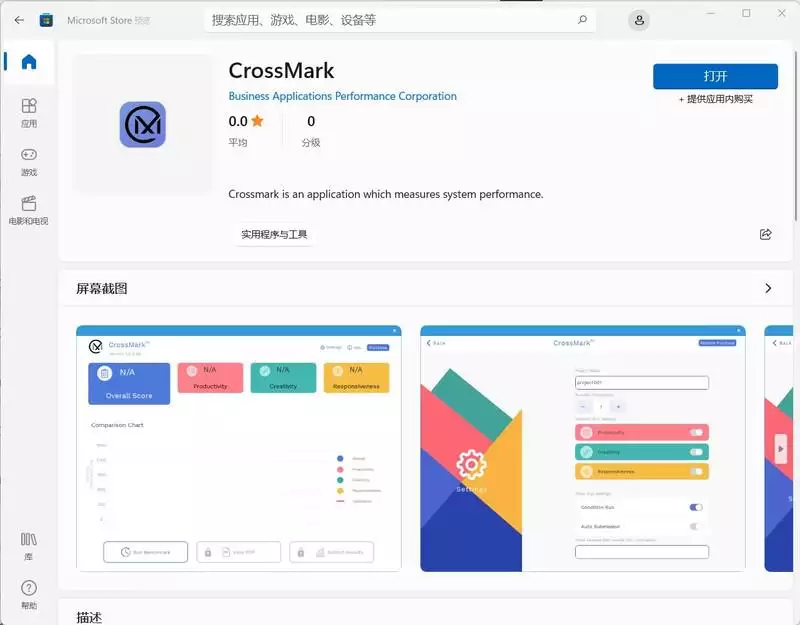
Task: Maximize the Microsoft Store window
Action: click(746, 13)
